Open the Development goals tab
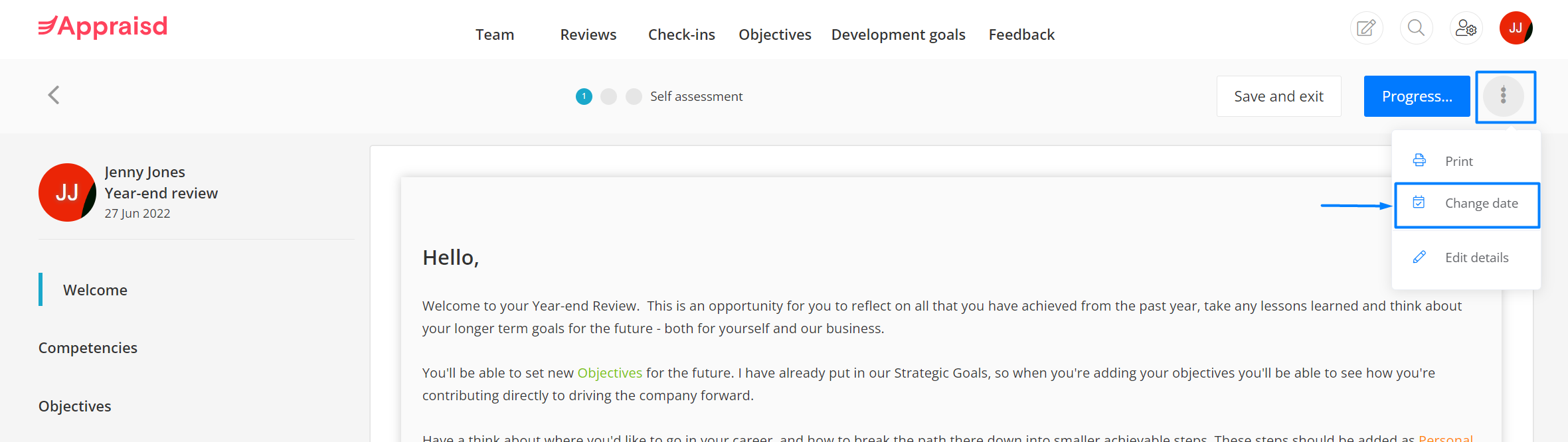 click(898, 35)
